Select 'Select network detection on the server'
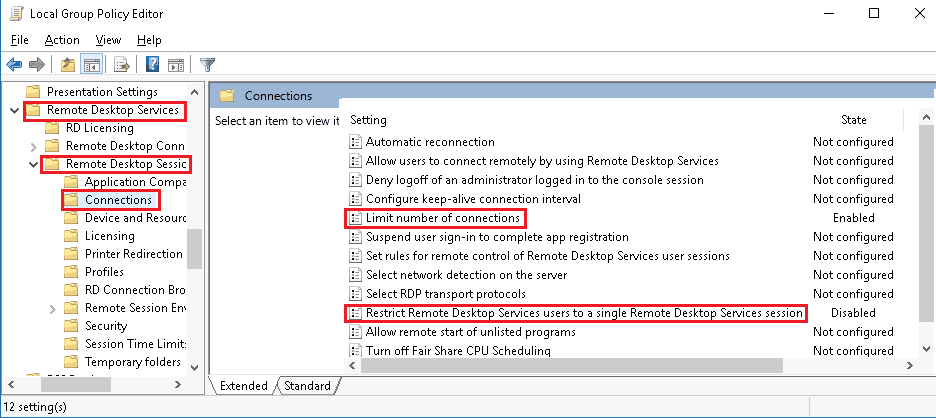Screen dimensions: 936x418 (x=466, y=275)
